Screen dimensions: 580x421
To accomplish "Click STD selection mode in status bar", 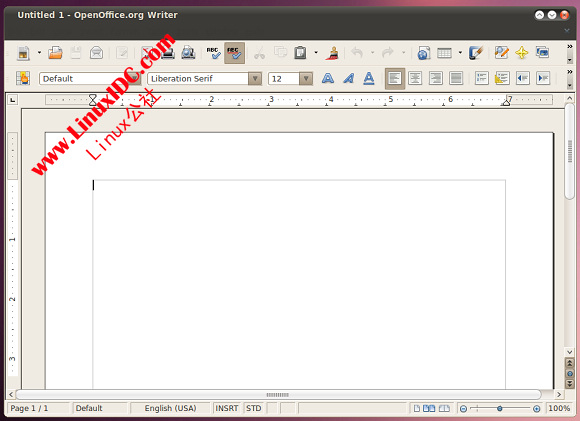I will [x=254, y=408].
